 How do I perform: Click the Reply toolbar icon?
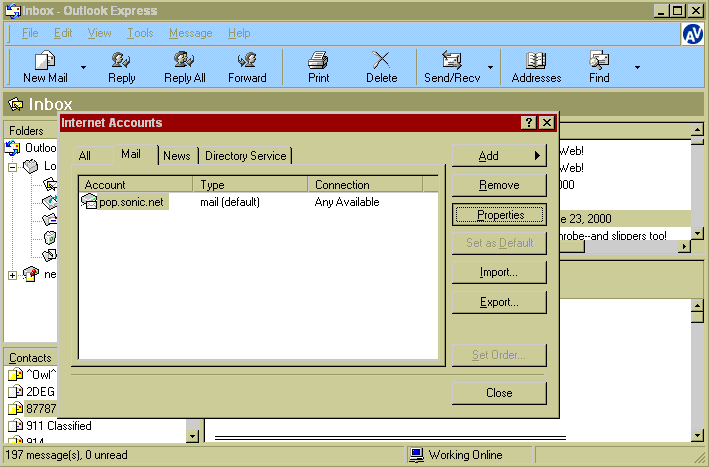pos(121,60)
